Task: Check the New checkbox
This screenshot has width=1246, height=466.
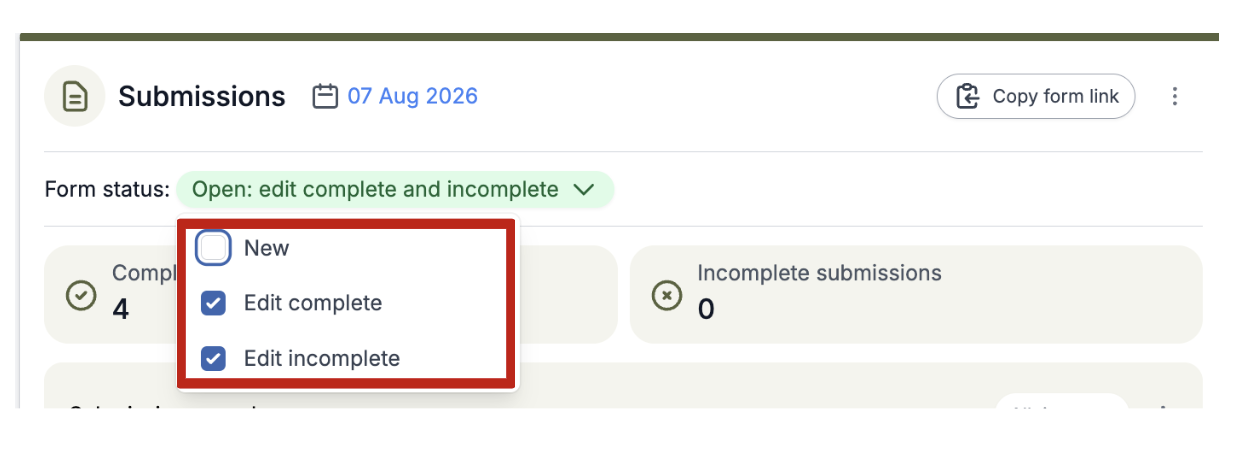Action: pyautogui.click(x=214, y=248)
